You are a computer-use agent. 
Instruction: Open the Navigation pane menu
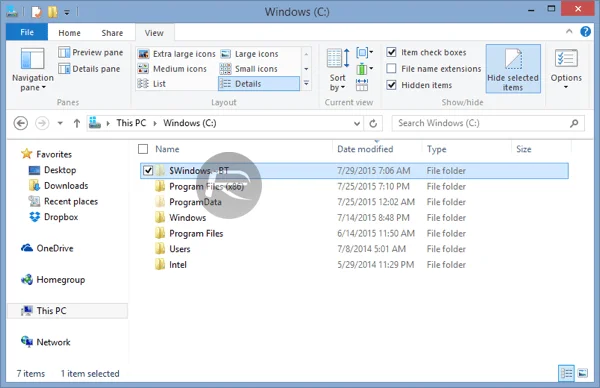[33, 70]
